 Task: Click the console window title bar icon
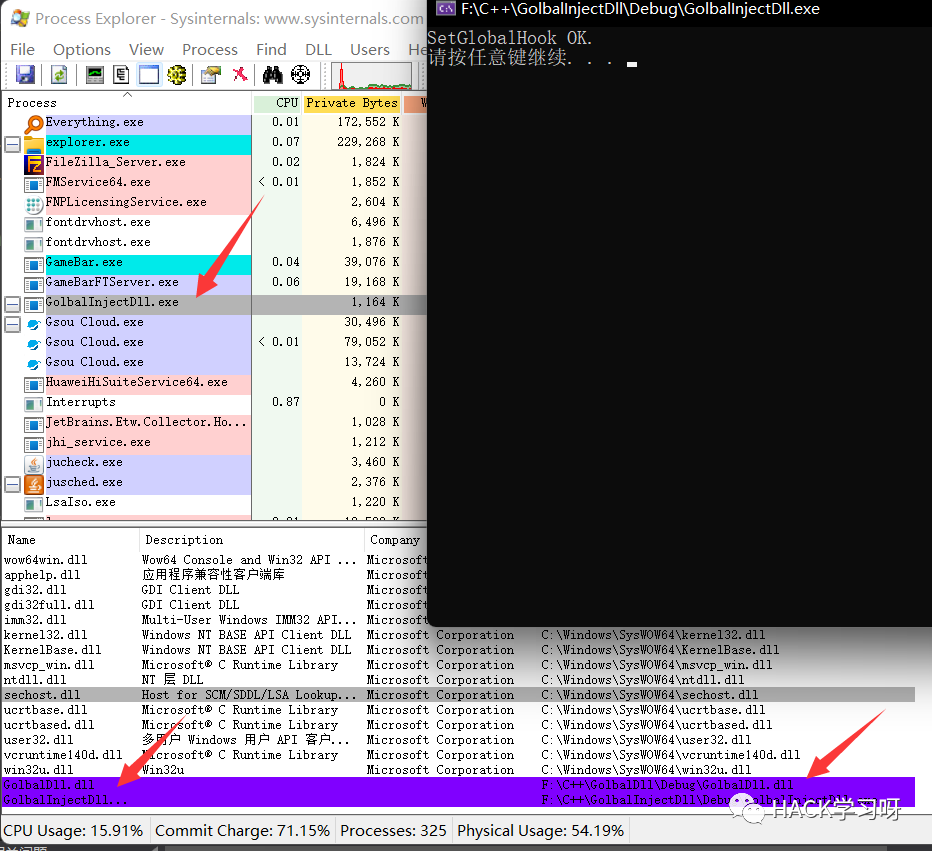(446, 9)
